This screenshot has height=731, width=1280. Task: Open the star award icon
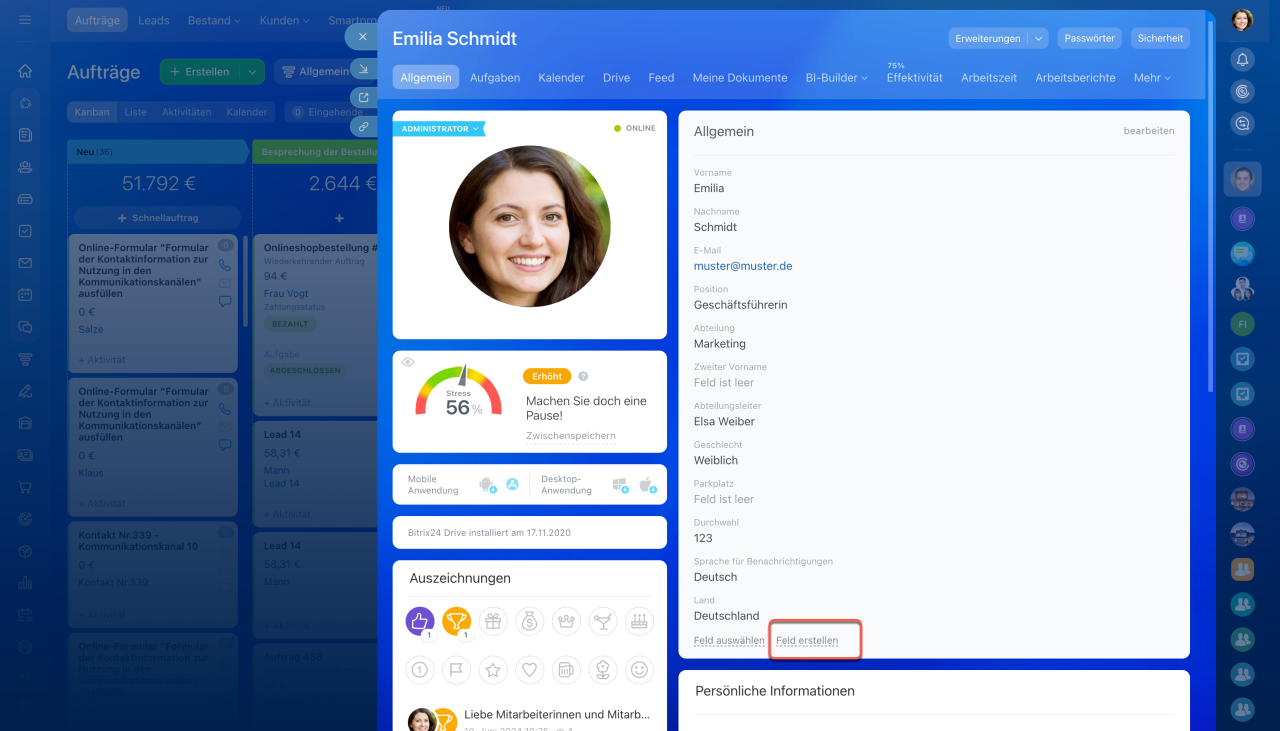[x=493, y=669]
